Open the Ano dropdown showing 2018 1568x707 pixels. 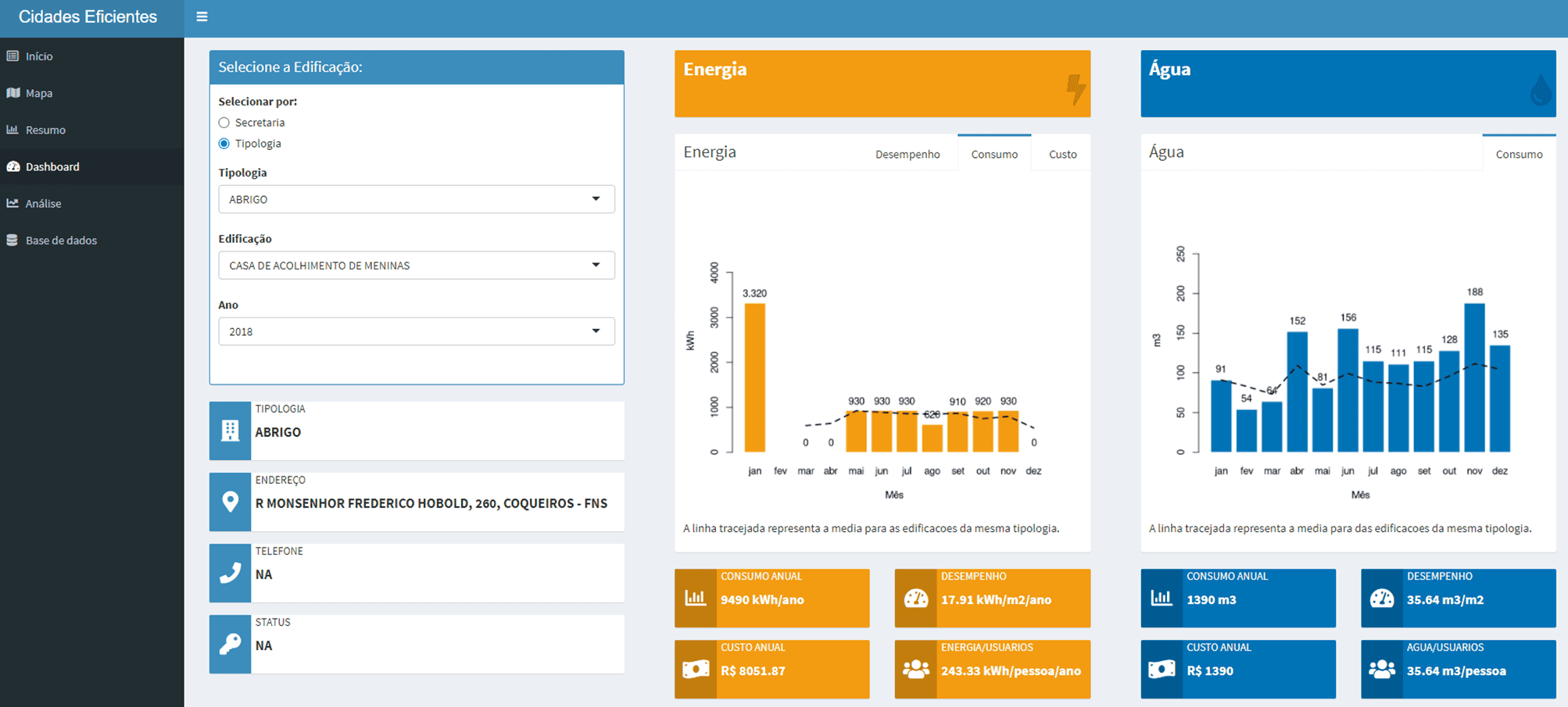click(417, 331)
